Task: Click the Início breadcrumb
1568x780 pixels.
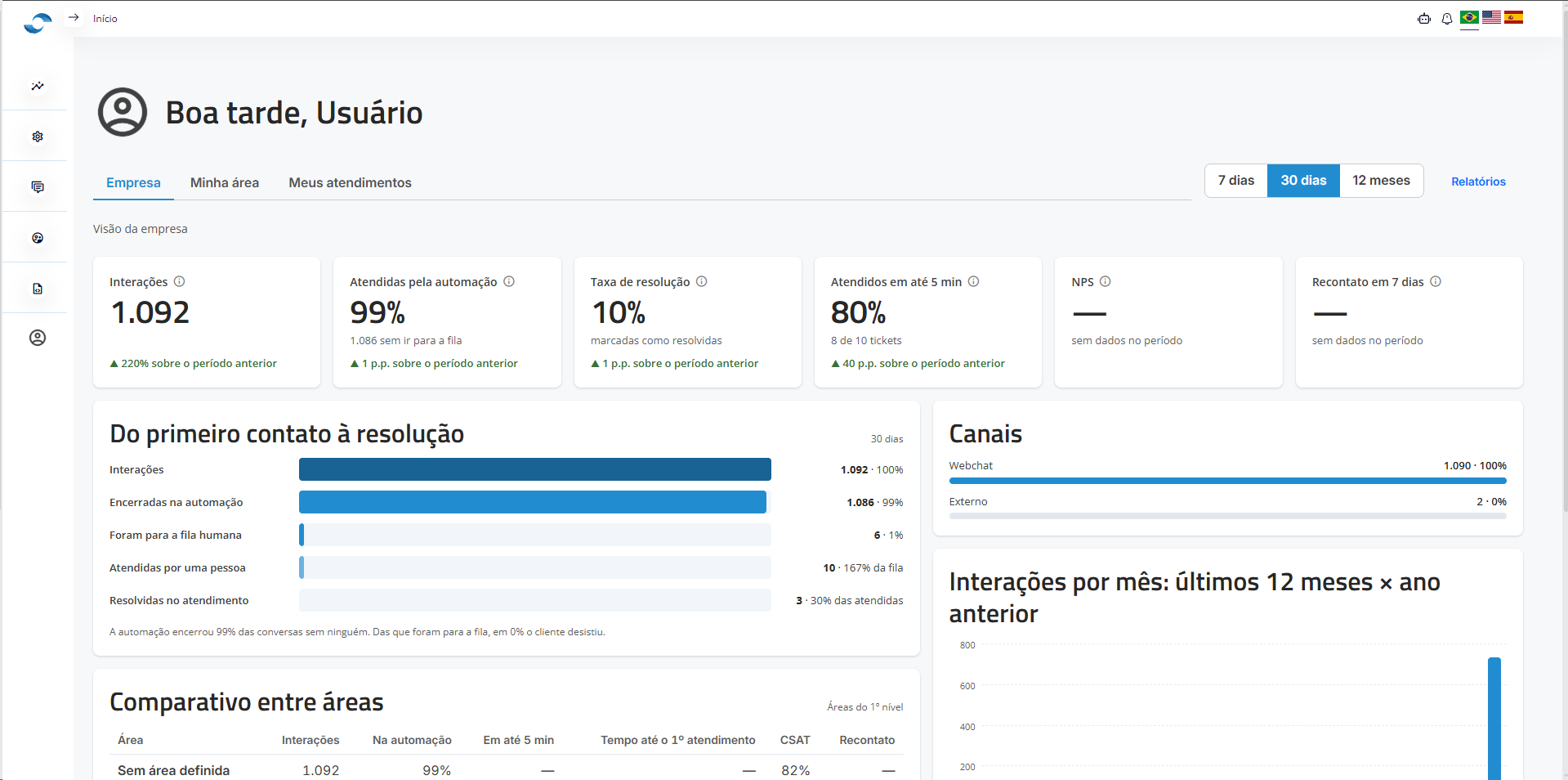Action: (x=105, y=19)
